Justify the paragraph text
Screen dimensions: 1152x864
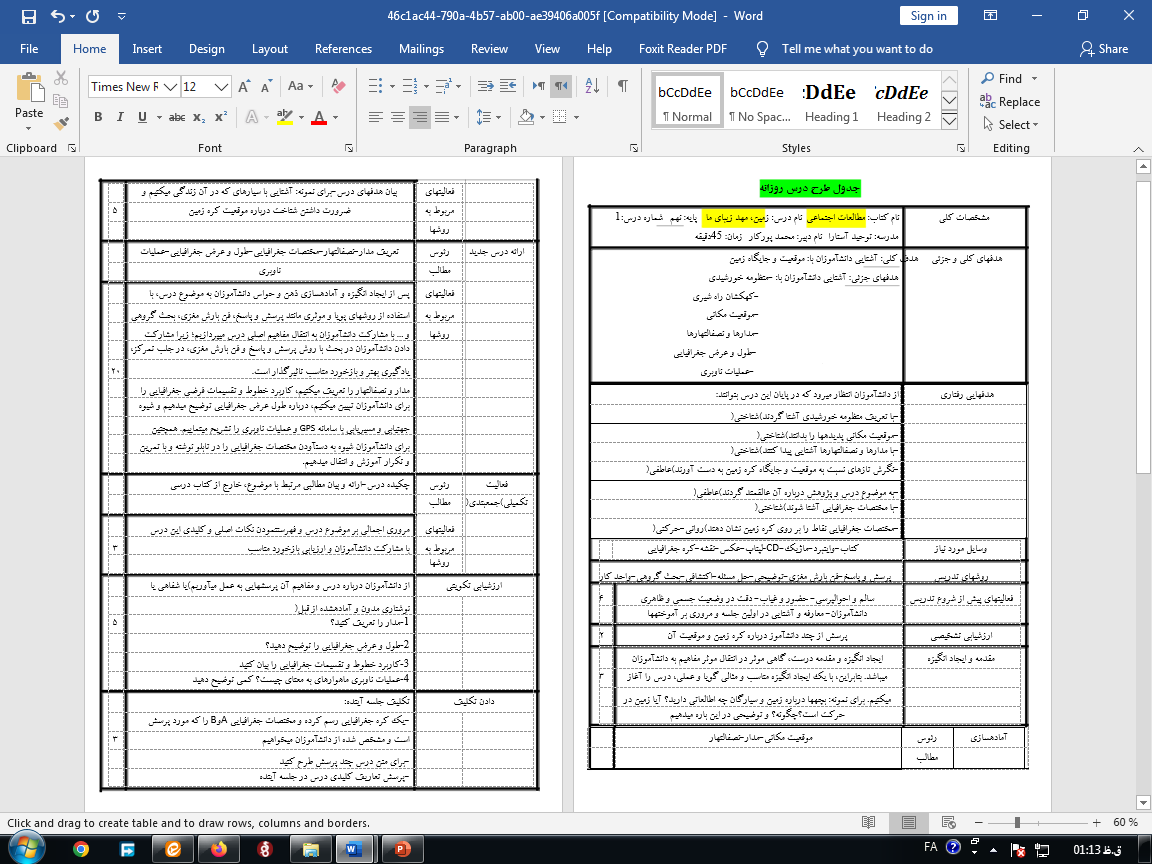click(x=442, y=117)
